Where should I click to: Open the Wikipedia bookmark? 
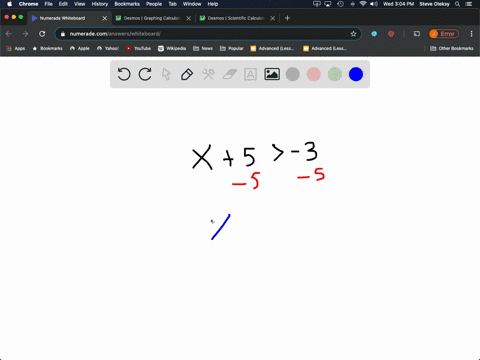[x=172, y=48]
